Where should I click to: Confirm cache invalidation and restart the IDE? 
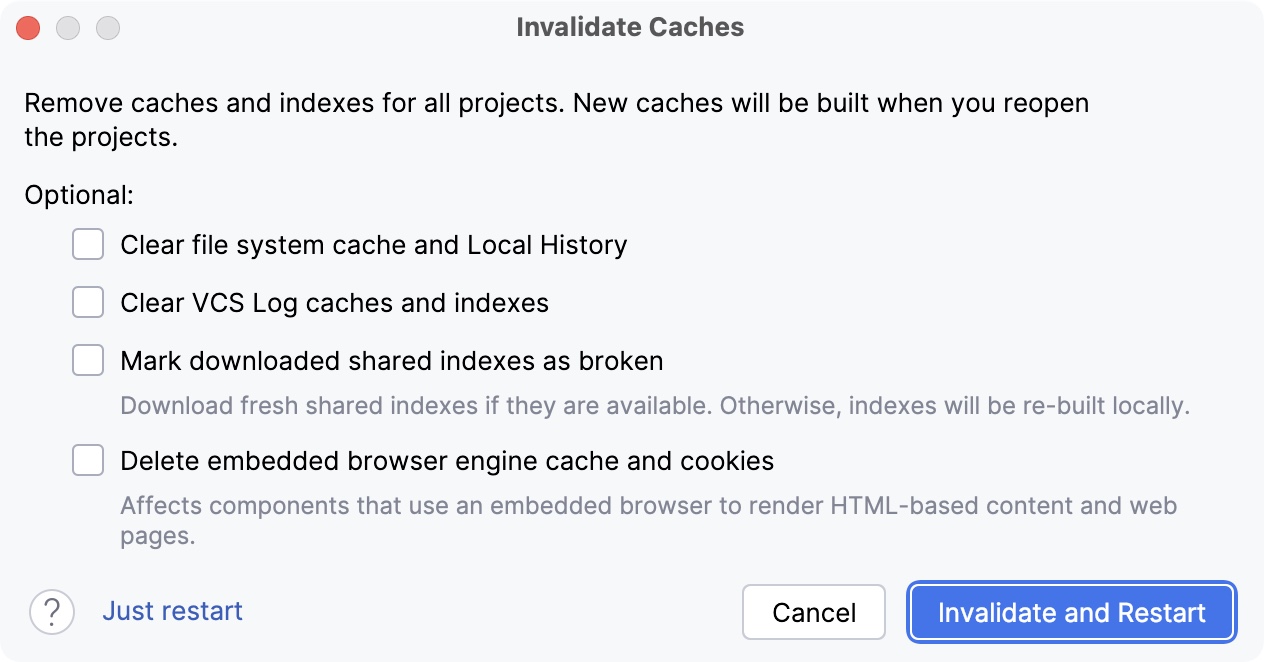tap(1071, 611)
